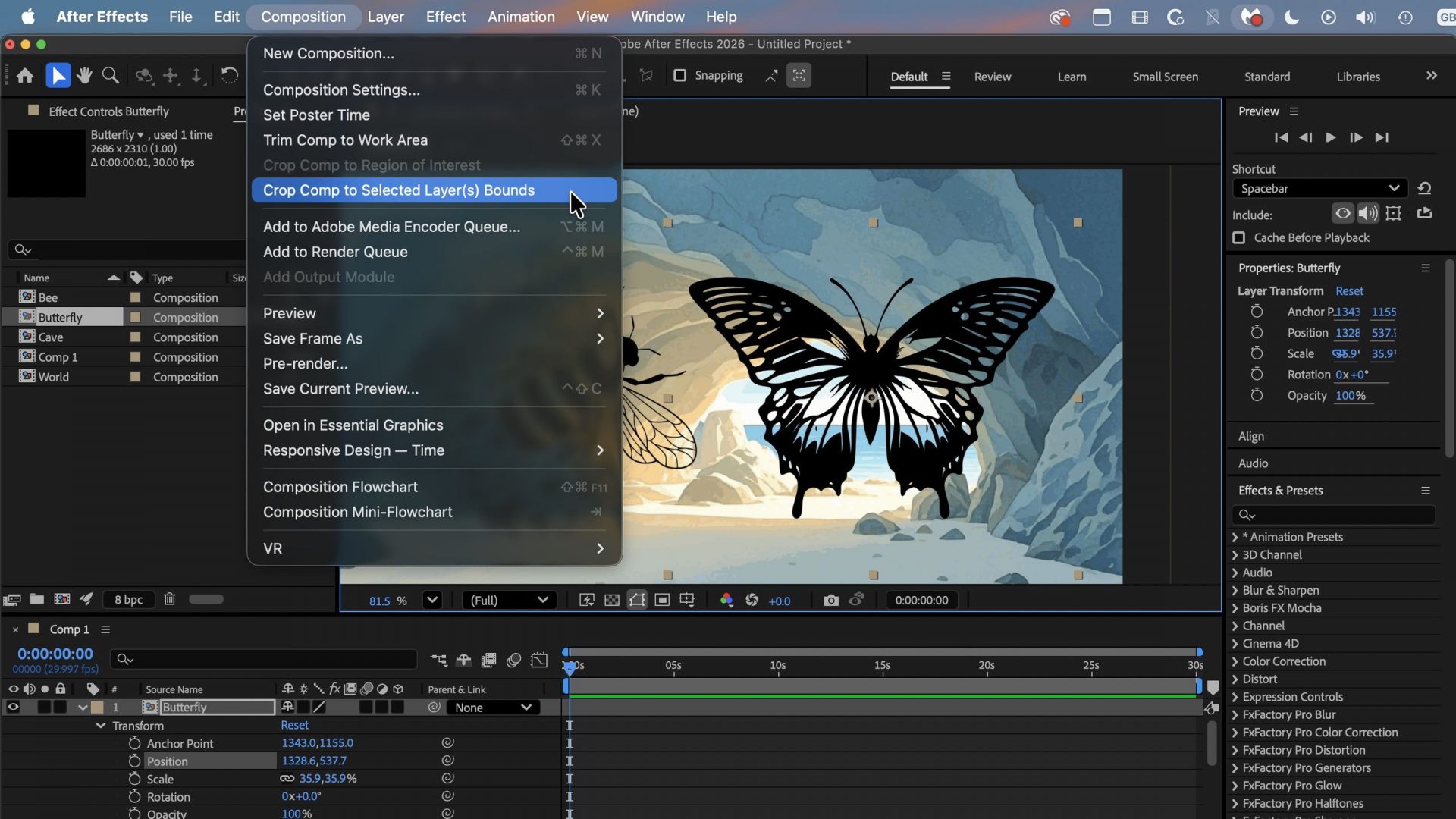Adjust the Exposure value showing +0.0
This screenshot has width=1456, height=819.
[x=780, y=601]
